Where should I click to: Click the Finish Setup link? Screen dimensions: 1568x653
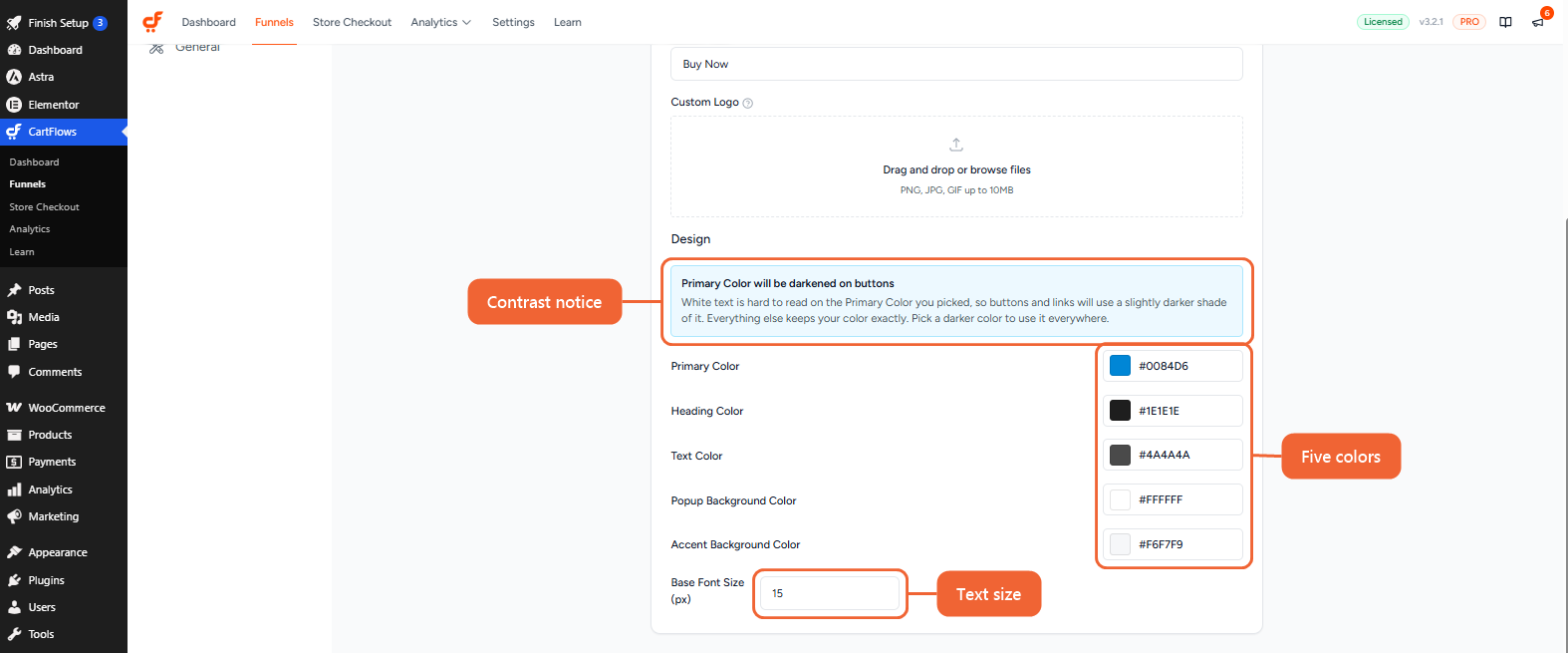click(58, 23)
